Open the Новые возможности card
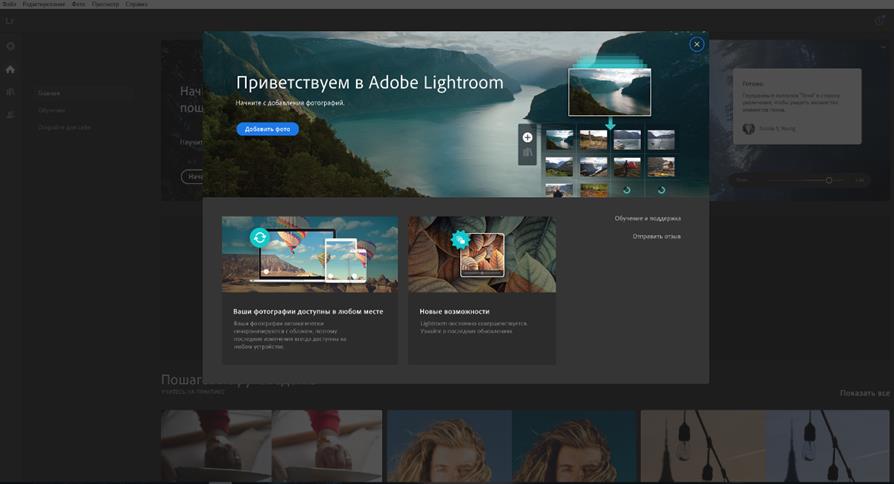The width and height of the screenshot is (894, 484). point(482,290)
